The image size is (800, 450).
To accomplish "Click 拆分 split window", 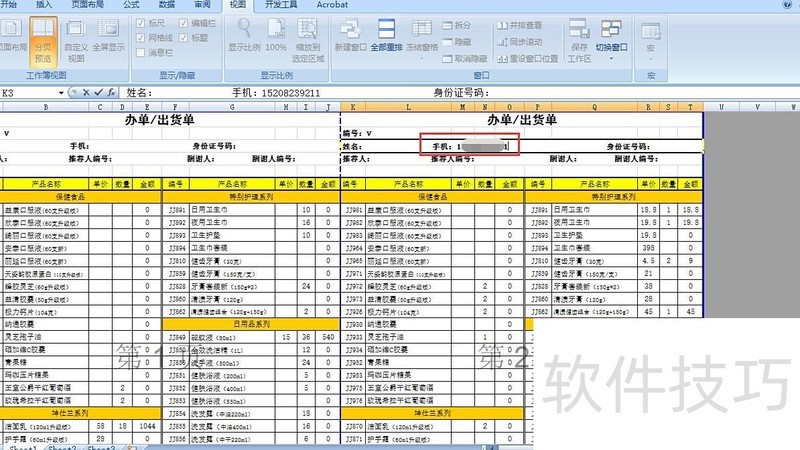I will point(457,25).
